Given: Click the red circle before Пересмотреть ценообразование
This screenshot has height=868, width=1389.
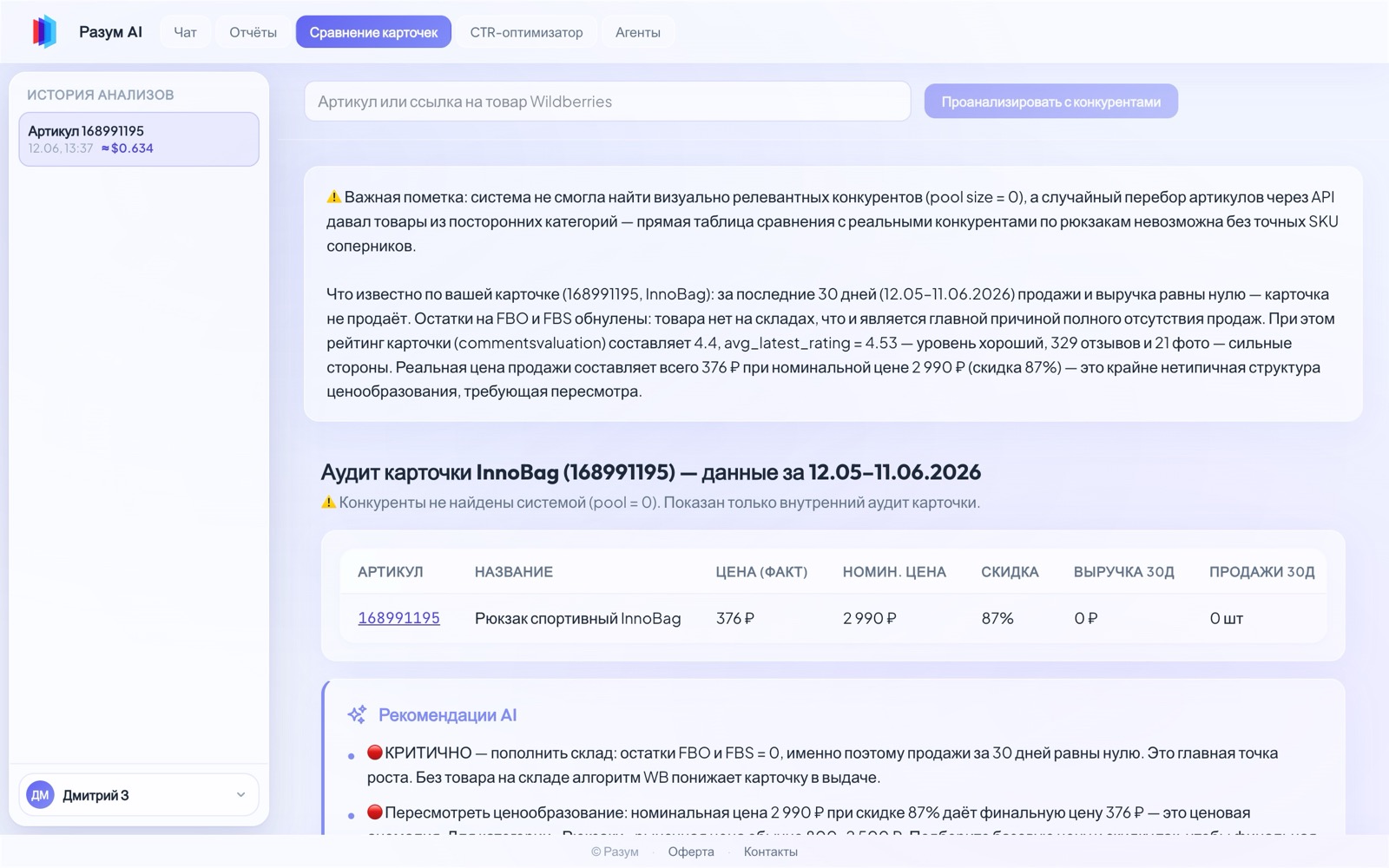Looking at the screenshot, I should [374, 812].
